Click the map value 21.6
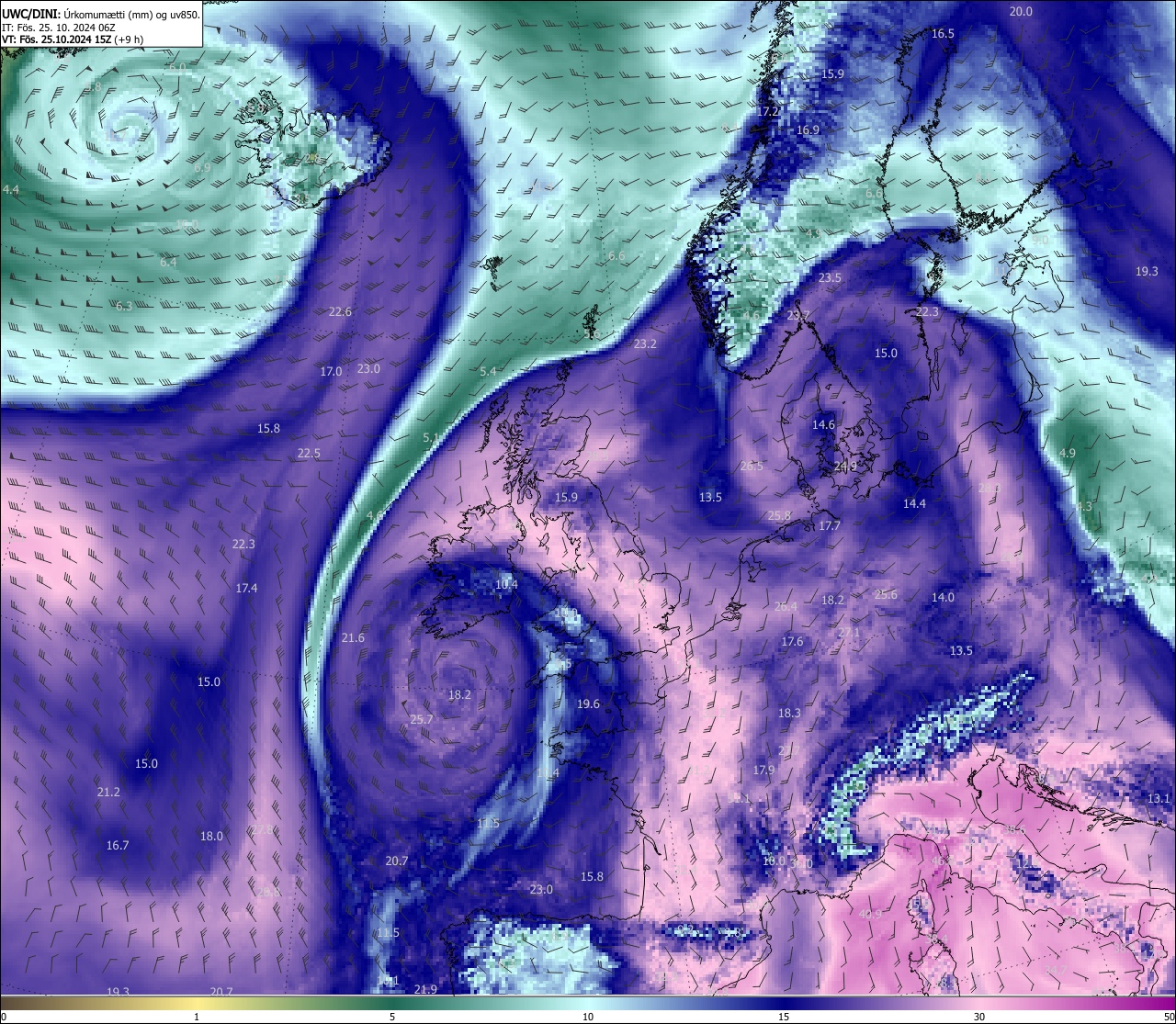1176x1024 pixels. 353,638
